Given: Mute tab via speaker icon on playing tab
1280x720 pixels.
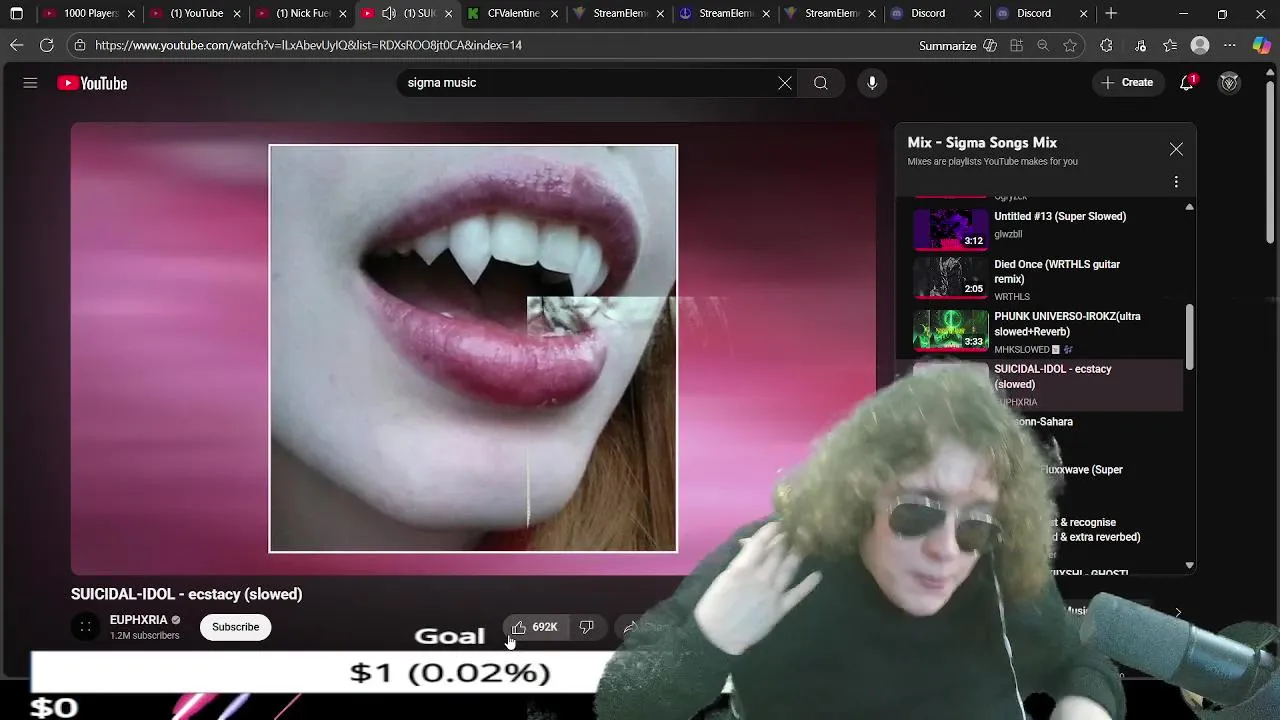Looking at the screenshot, I should (389, 14).
